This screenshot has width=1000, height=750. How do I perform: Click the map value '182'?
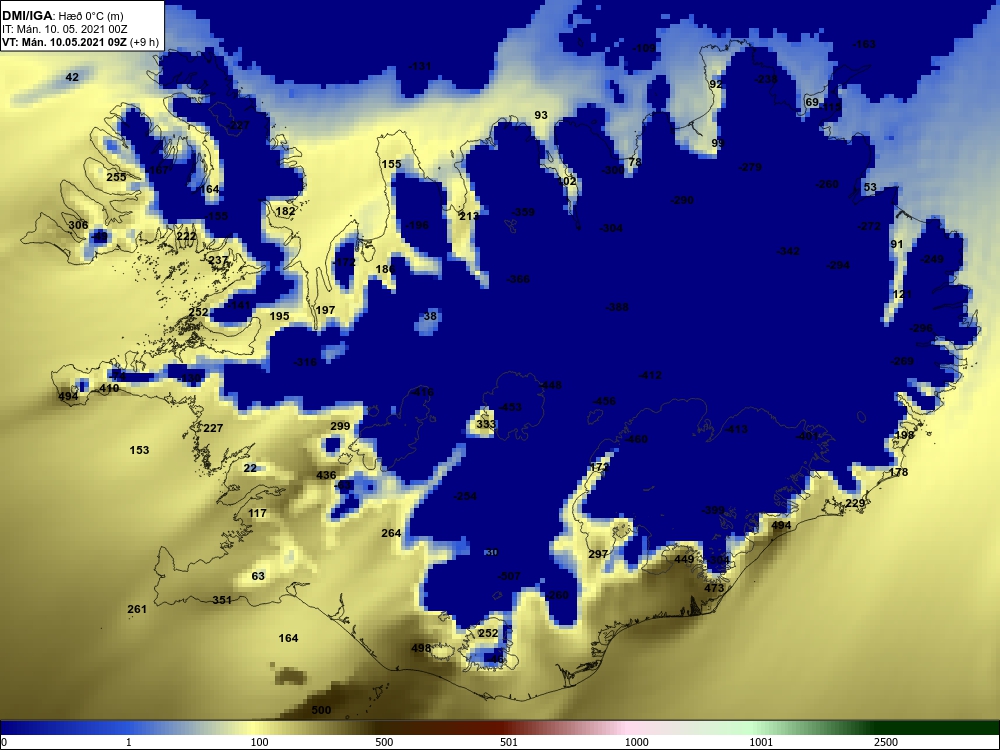(x=285, y=211)
